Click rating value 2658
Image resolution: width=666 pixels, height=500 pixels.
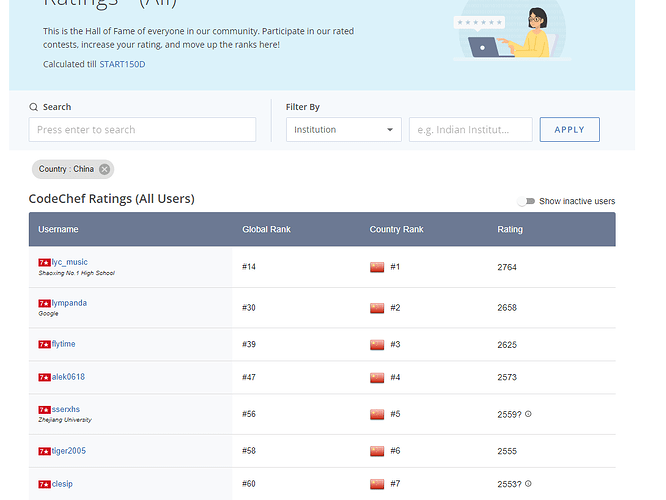[507, 308]
